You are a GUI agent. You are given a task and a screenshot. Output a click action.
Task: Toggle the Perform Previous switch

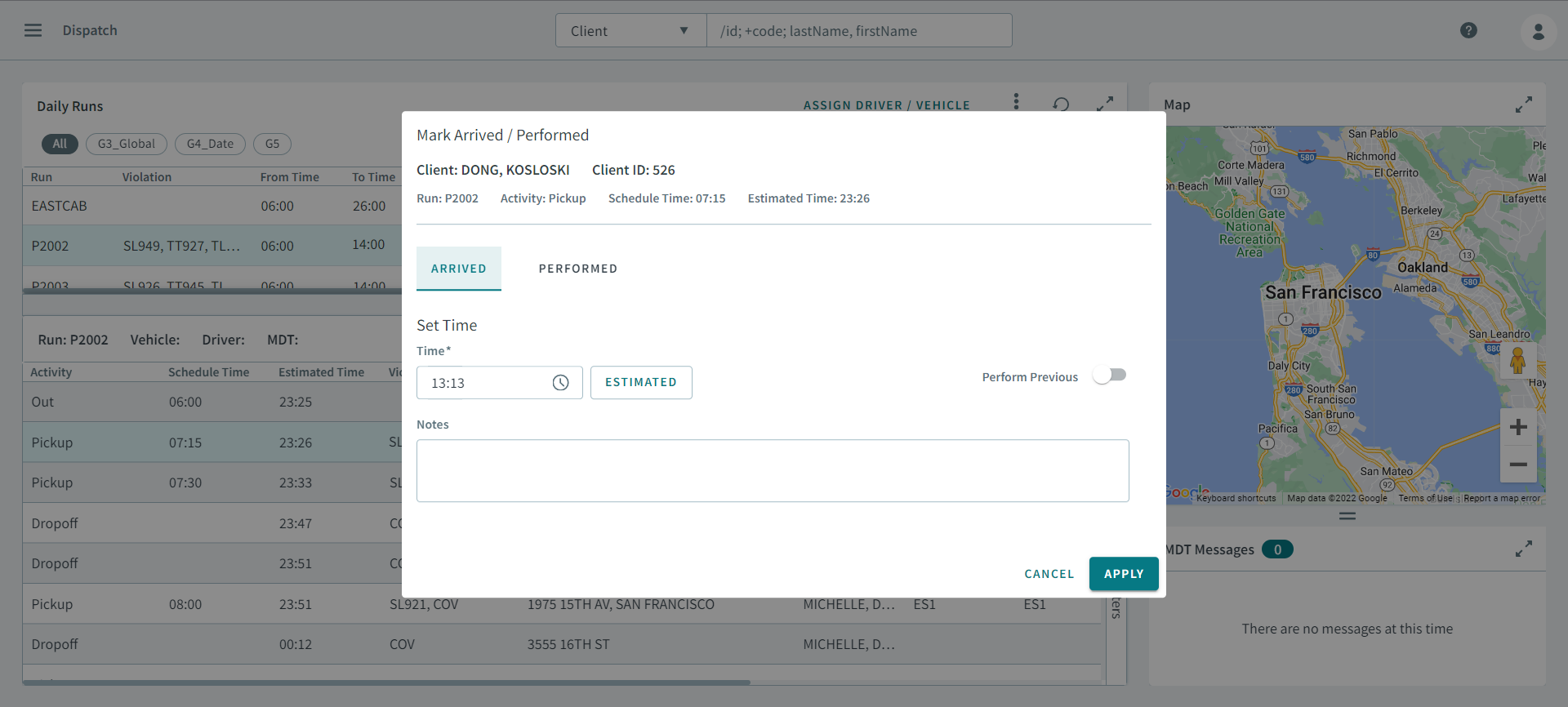tap(1110, 376)
